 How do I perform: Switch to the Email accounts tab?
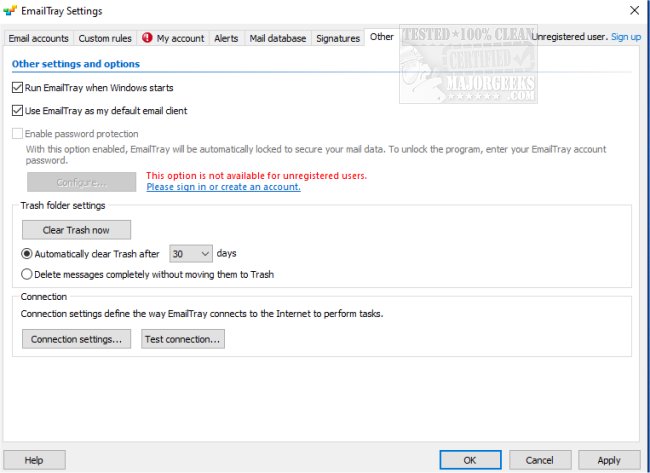39,39
